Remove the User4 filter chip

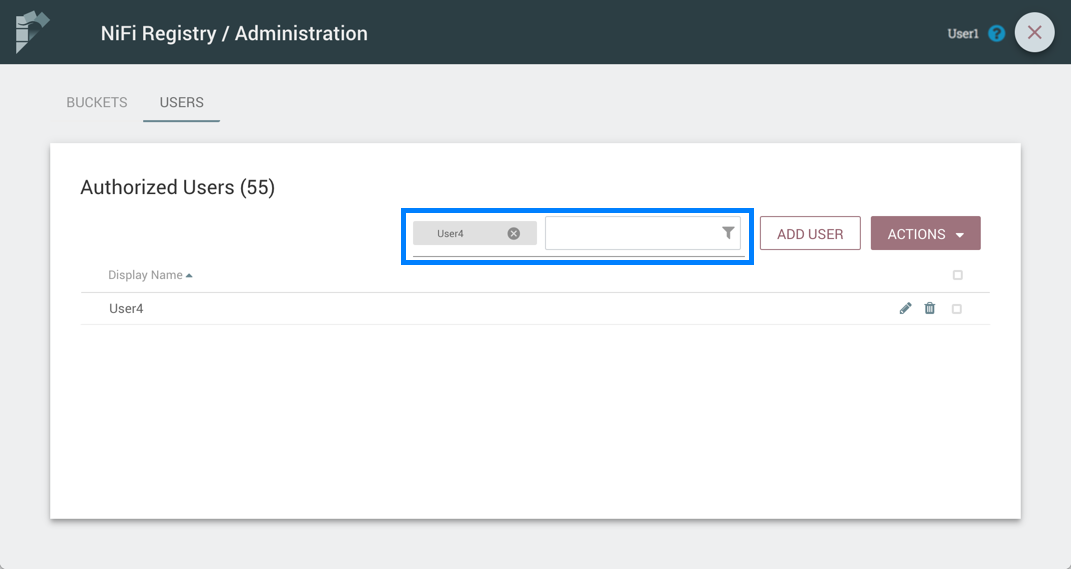click(x=513, y=234)
